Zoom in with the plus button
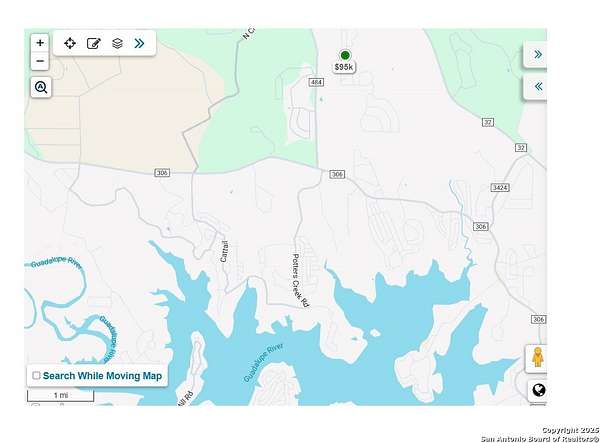Screen dimensions: 600x443 click(x=40, y=43)
